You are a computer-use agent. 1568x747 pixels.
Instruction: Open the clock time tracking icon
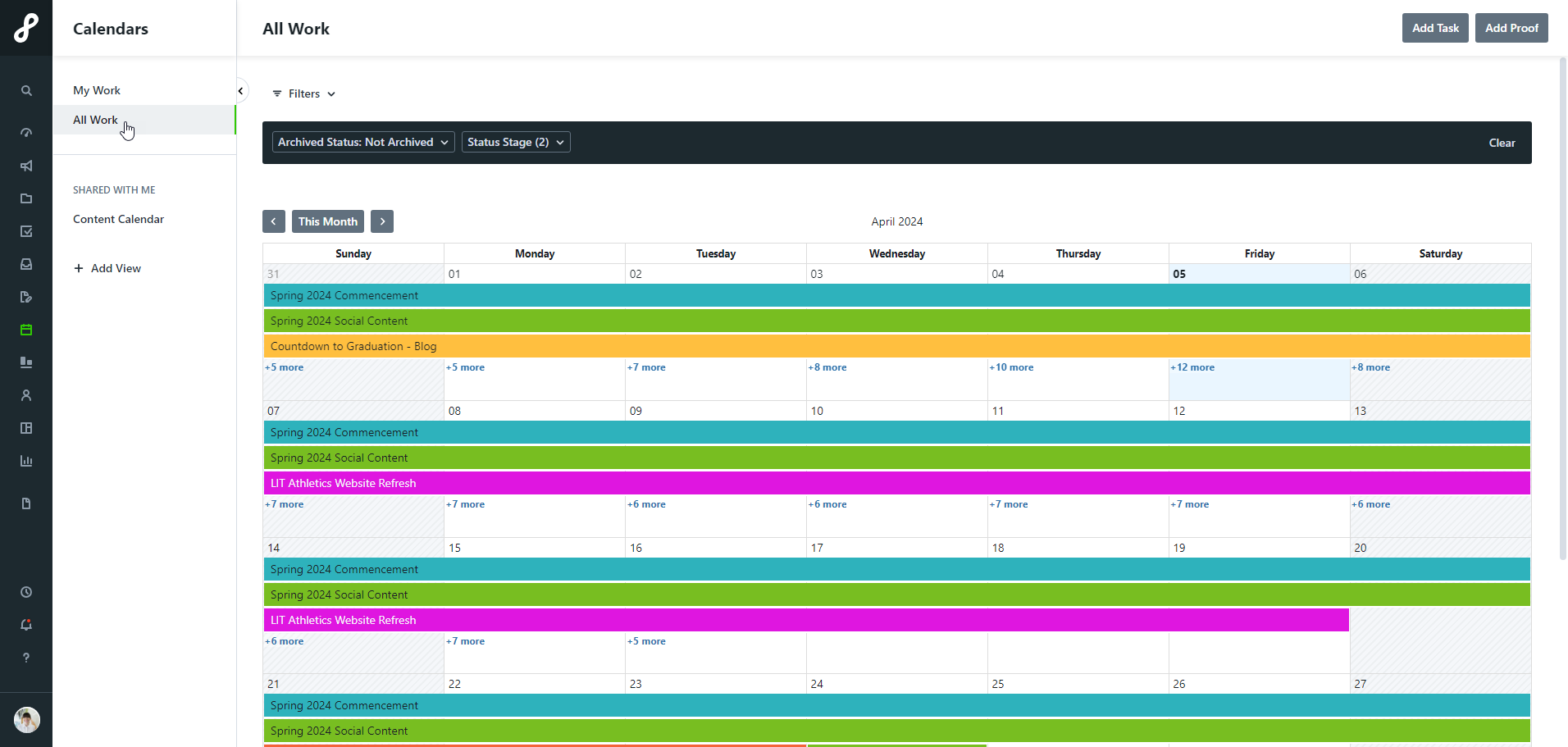(x=26, y=592)
